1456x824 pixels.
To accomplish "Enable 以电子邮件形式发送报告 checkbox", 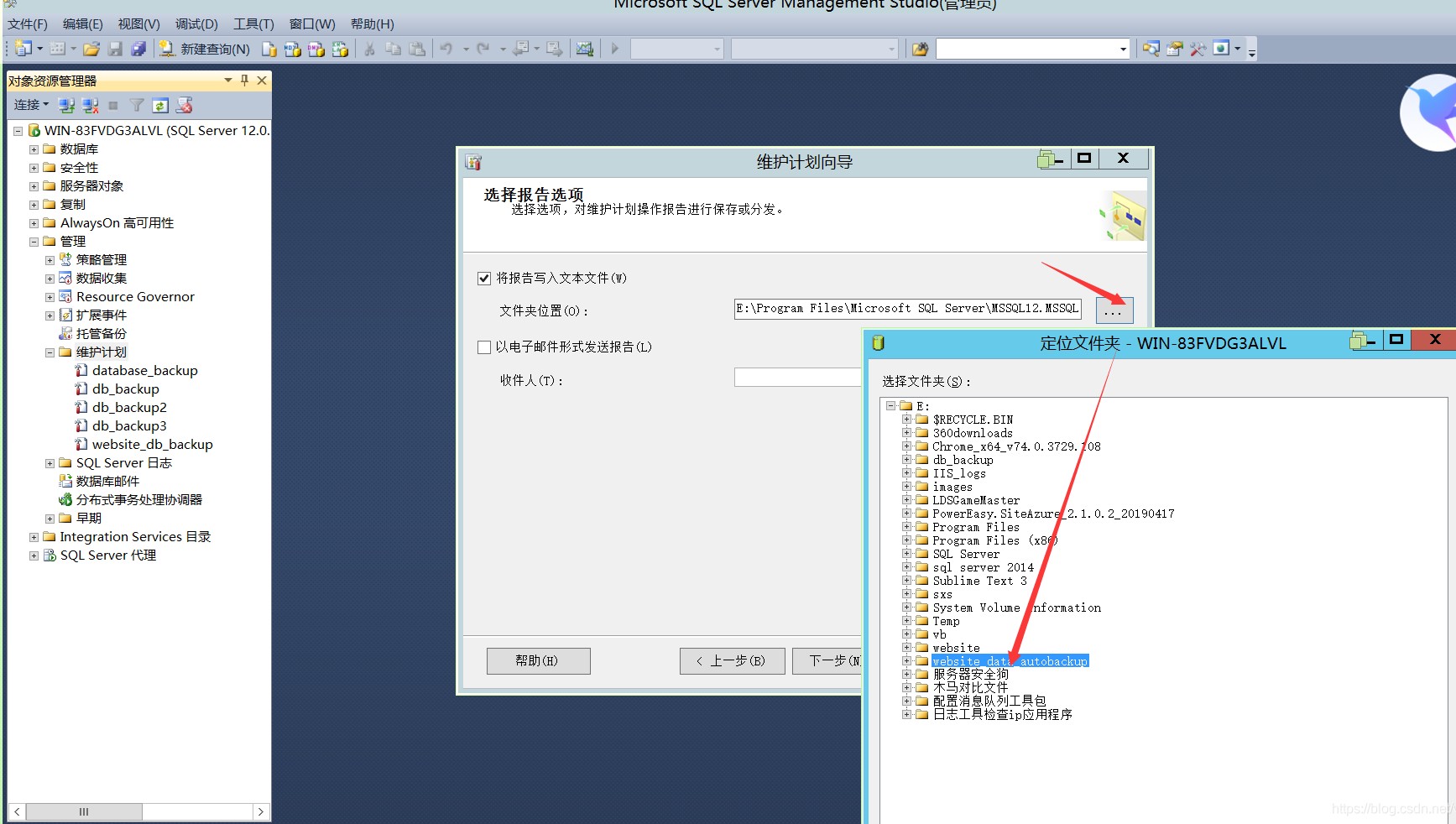I will [x=484, y=347].
